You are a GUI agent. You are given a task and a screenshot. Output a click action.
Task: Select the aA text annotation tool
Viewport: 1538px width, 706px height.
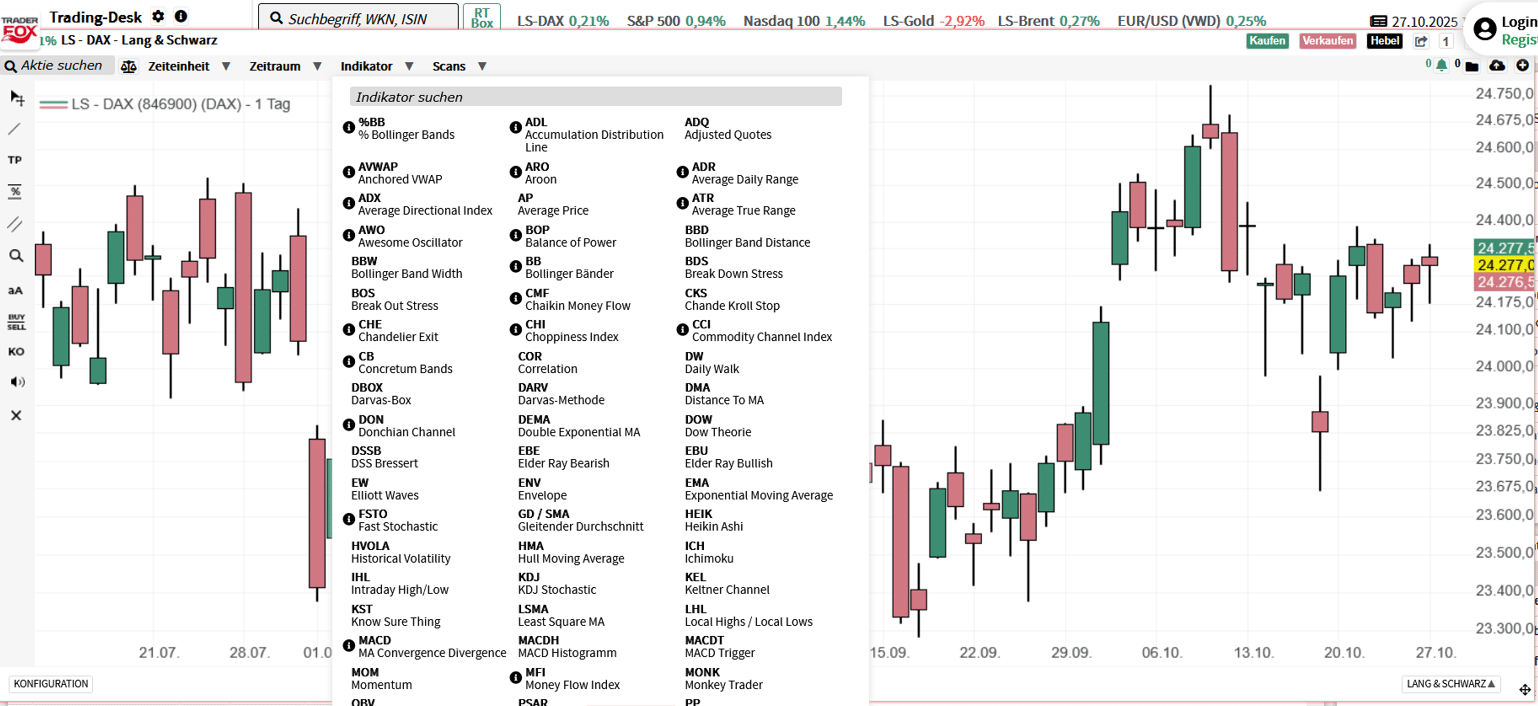click(15, 290)
